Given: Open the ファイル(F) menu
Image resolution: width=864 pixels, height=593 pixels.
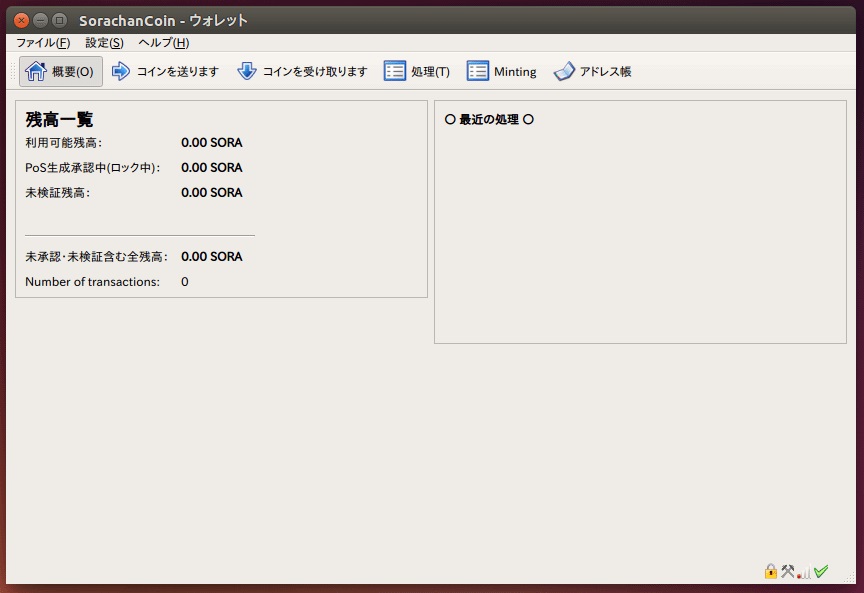Looking at the screenshot, I should (43, 42).
